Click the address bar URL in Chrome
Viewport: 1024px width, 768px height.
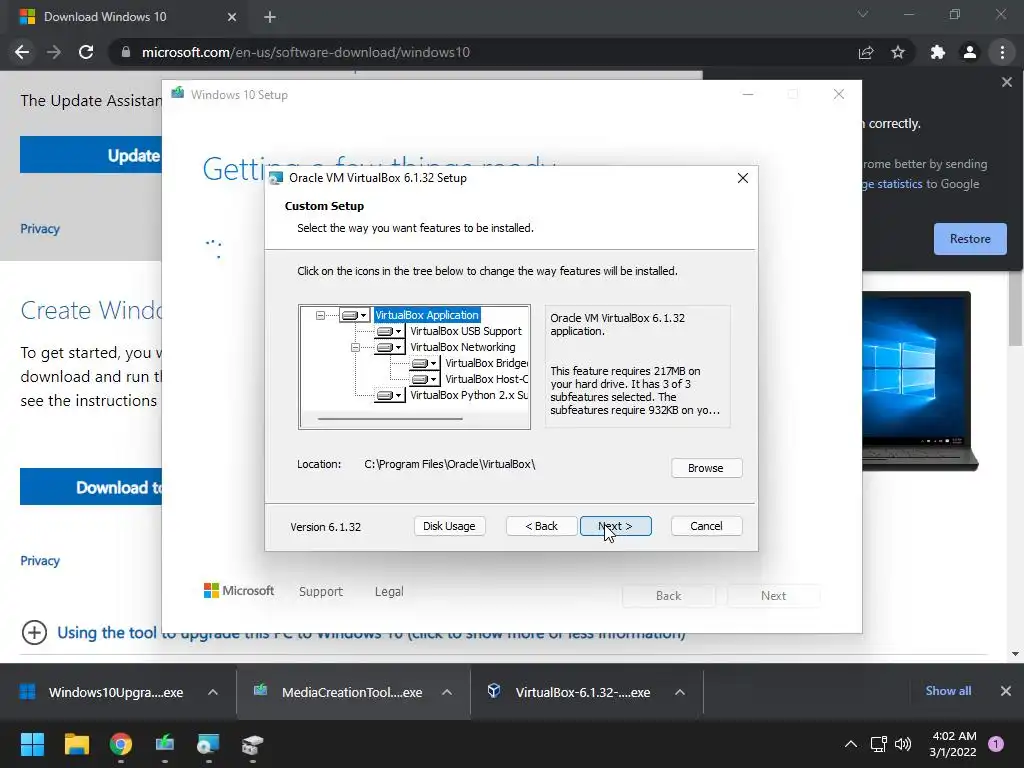(x=306, y=52)
